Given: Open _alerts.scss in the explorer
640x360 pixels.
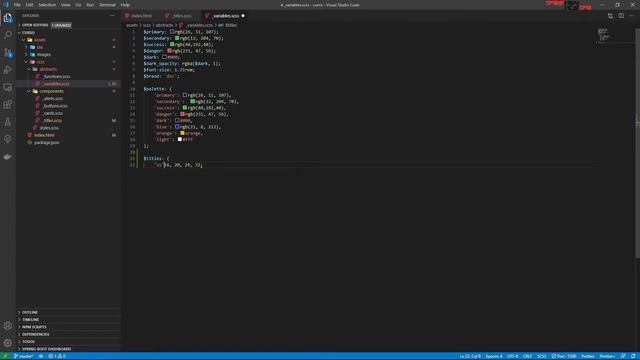Looking at the screenshot, I should [x=53, y=99].
